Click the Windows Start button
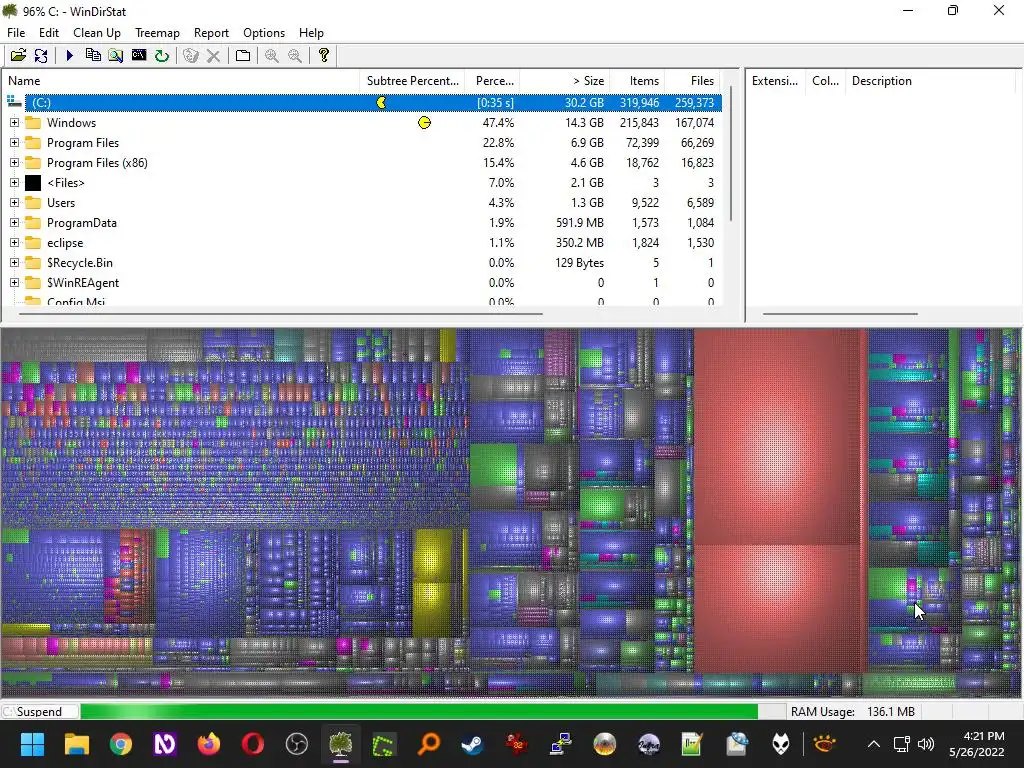 (x=32, y=744)
